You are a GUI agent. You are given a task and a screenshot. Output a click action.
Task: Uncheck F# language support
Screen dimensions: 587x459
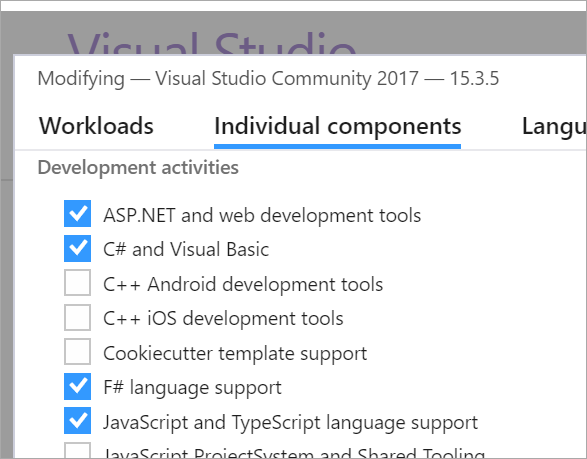(x=77, y=386)
